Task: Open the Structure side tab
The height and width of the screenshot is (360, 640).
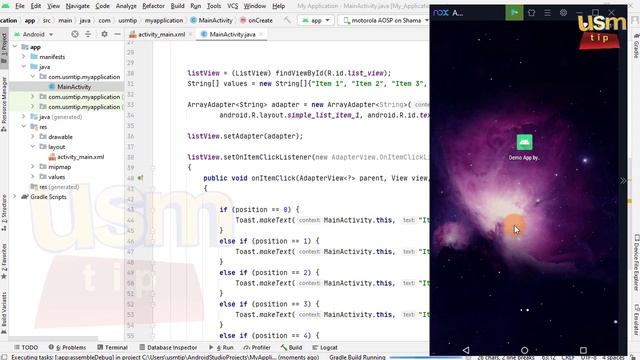Action: click(x=4, y=212)
